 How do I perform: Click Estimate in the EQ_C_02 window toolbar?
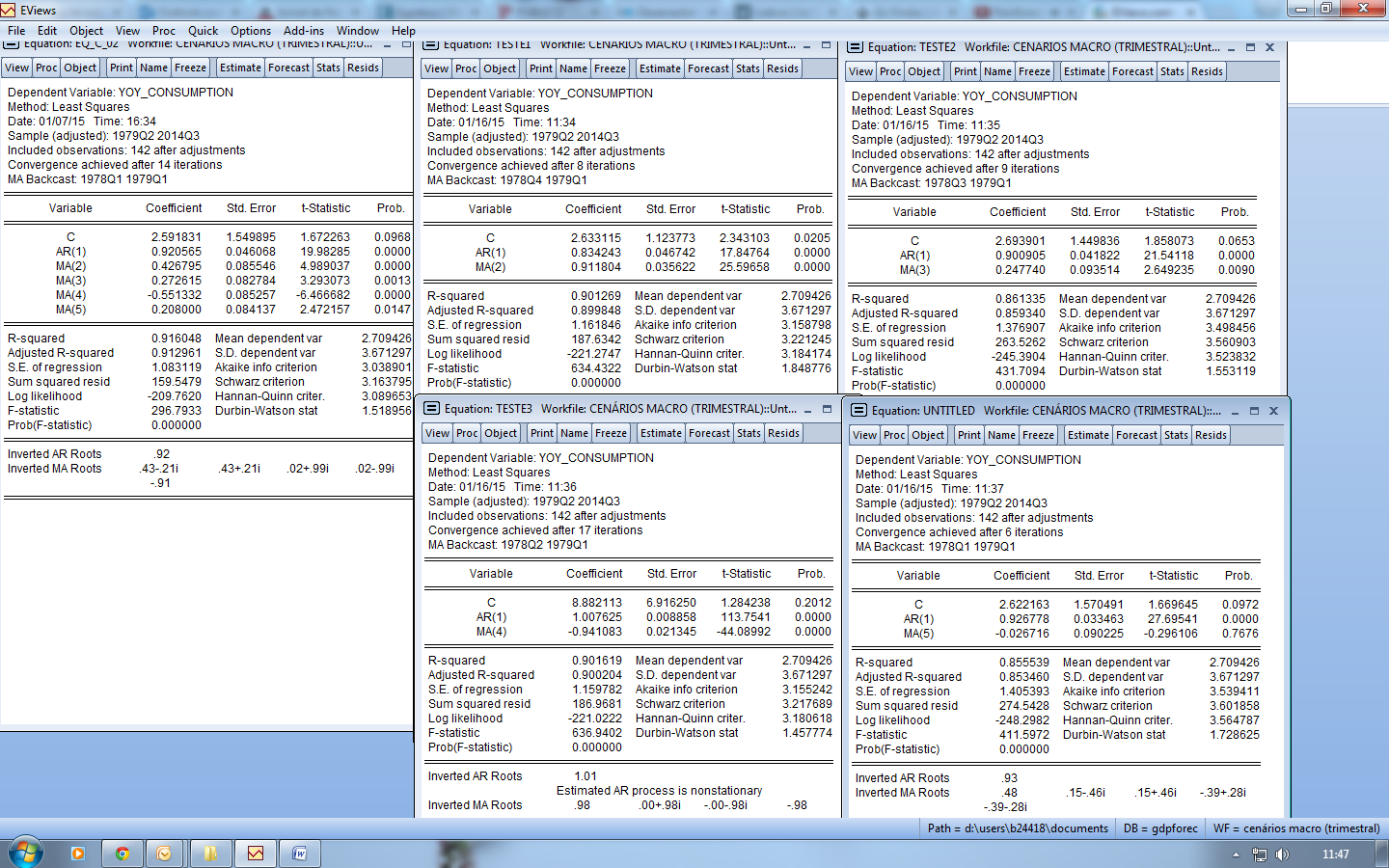pyautogui.click(x=240, y=68)
